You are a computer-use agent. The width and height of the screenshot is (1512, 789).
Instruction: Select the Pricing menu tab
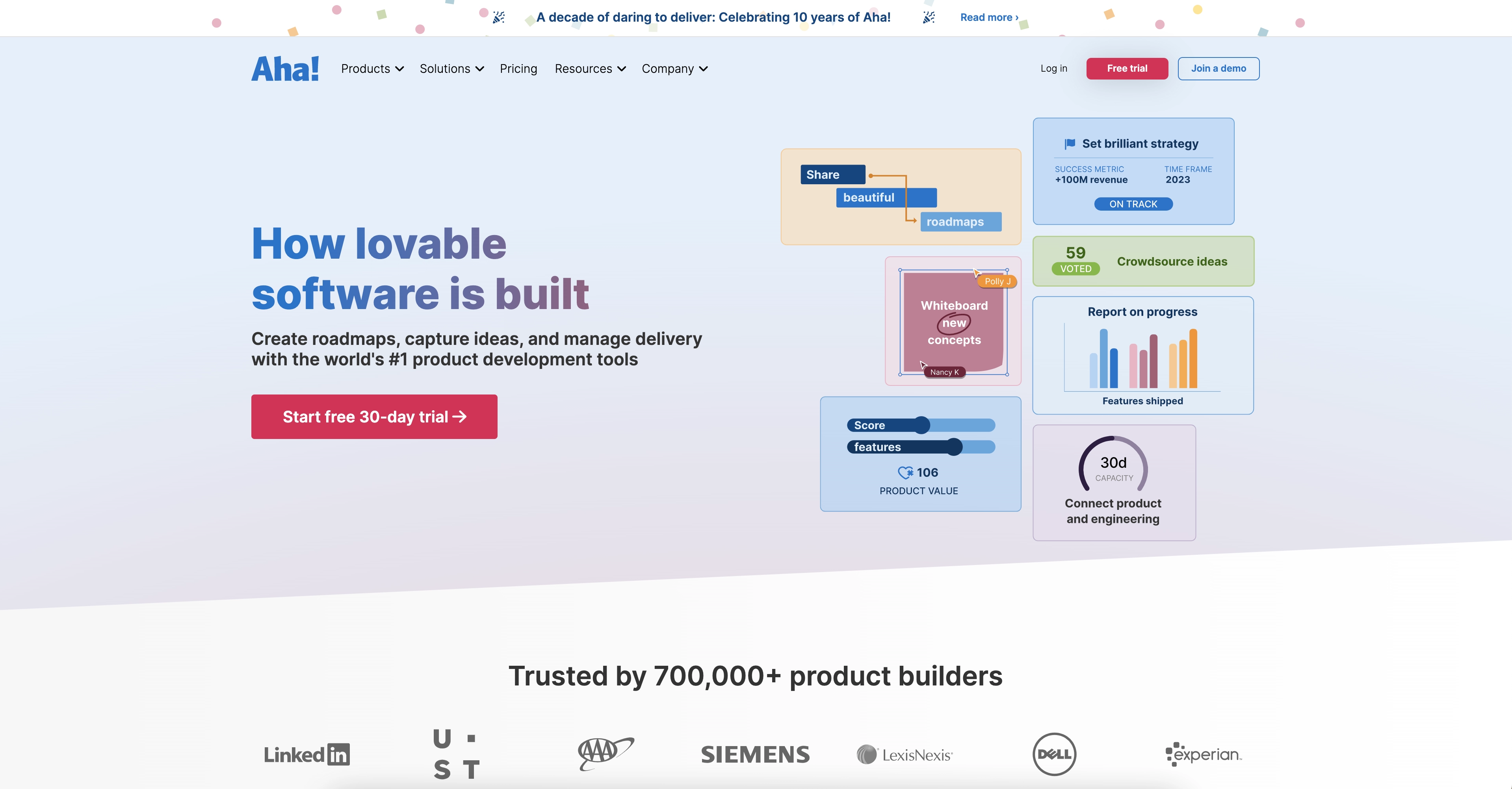point(518,68)
